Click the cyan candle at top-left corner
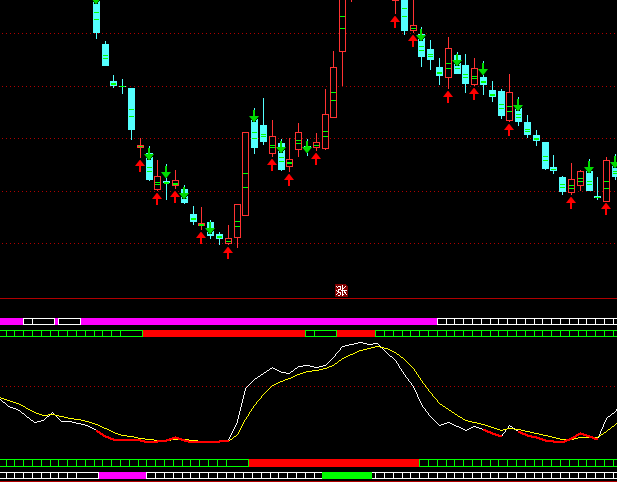Screen dimensions: 617x482 click(97, 17)
